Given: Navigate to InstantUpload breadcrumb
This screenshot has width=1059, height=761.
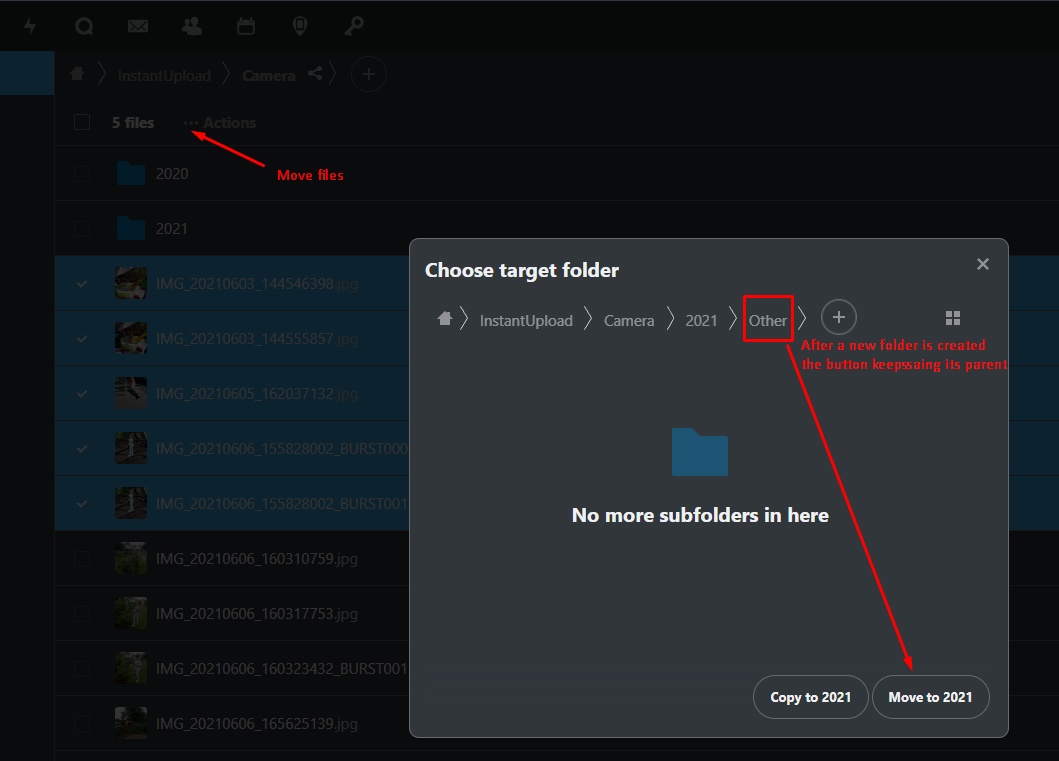Looking at the screenshot, I should [163, 74].
